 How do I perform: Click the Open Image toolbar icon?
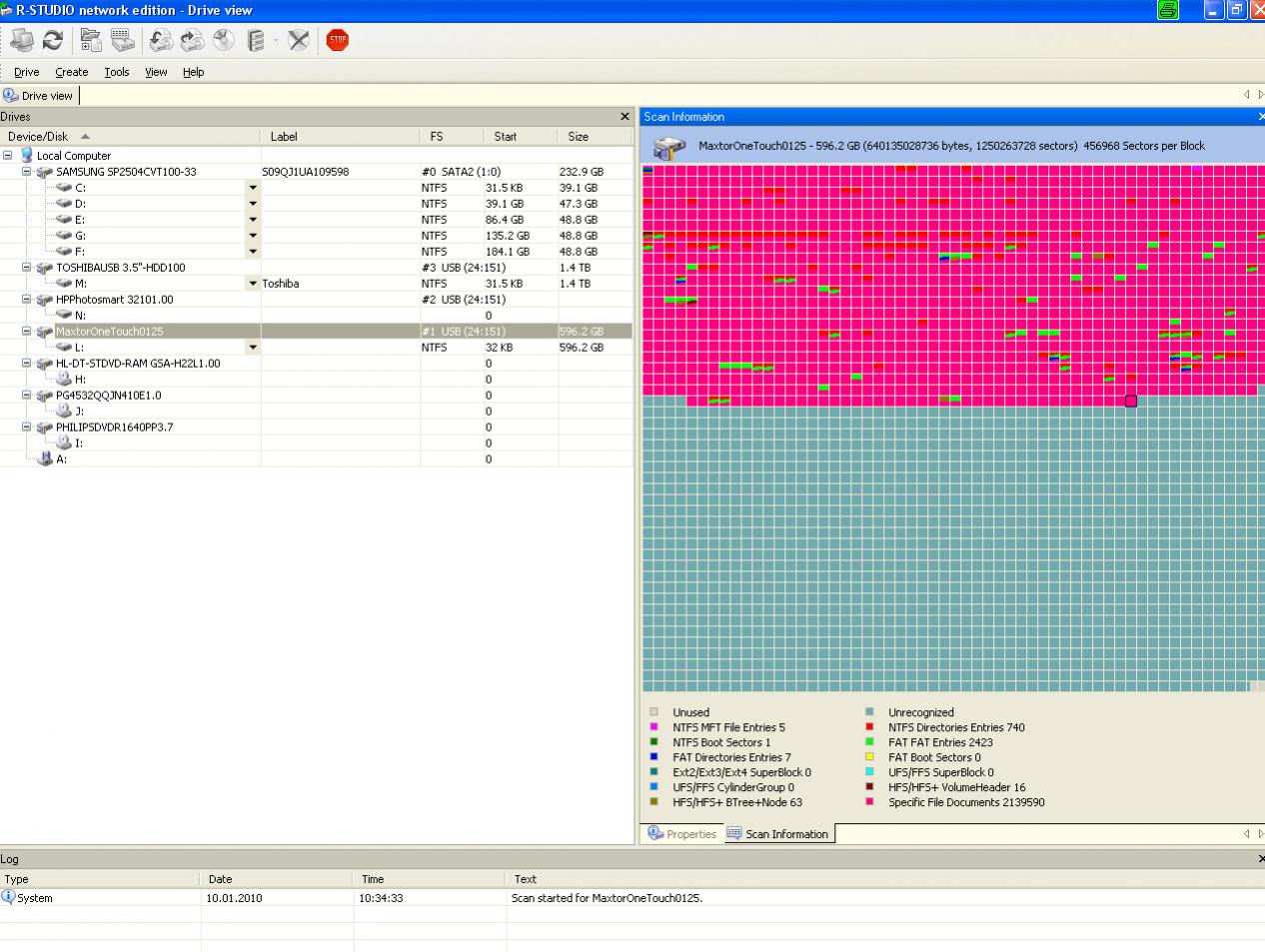pos(161,40)
